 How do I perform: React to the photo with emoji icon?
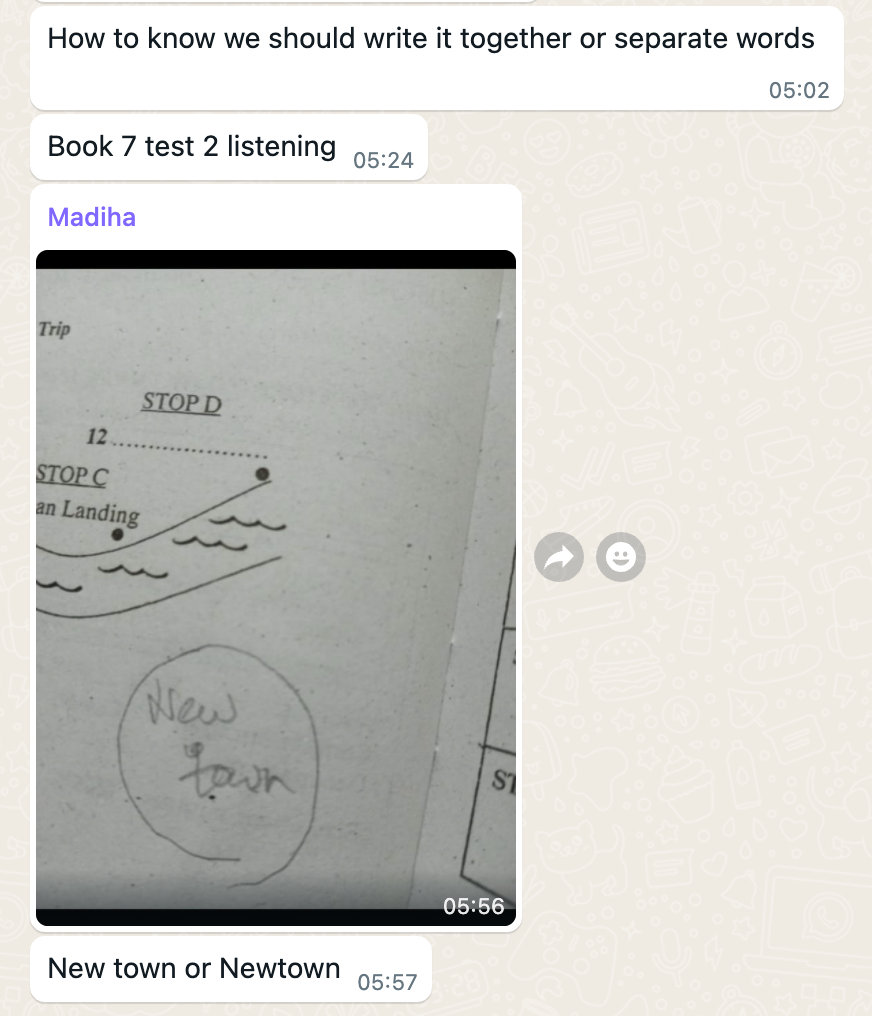621,557
